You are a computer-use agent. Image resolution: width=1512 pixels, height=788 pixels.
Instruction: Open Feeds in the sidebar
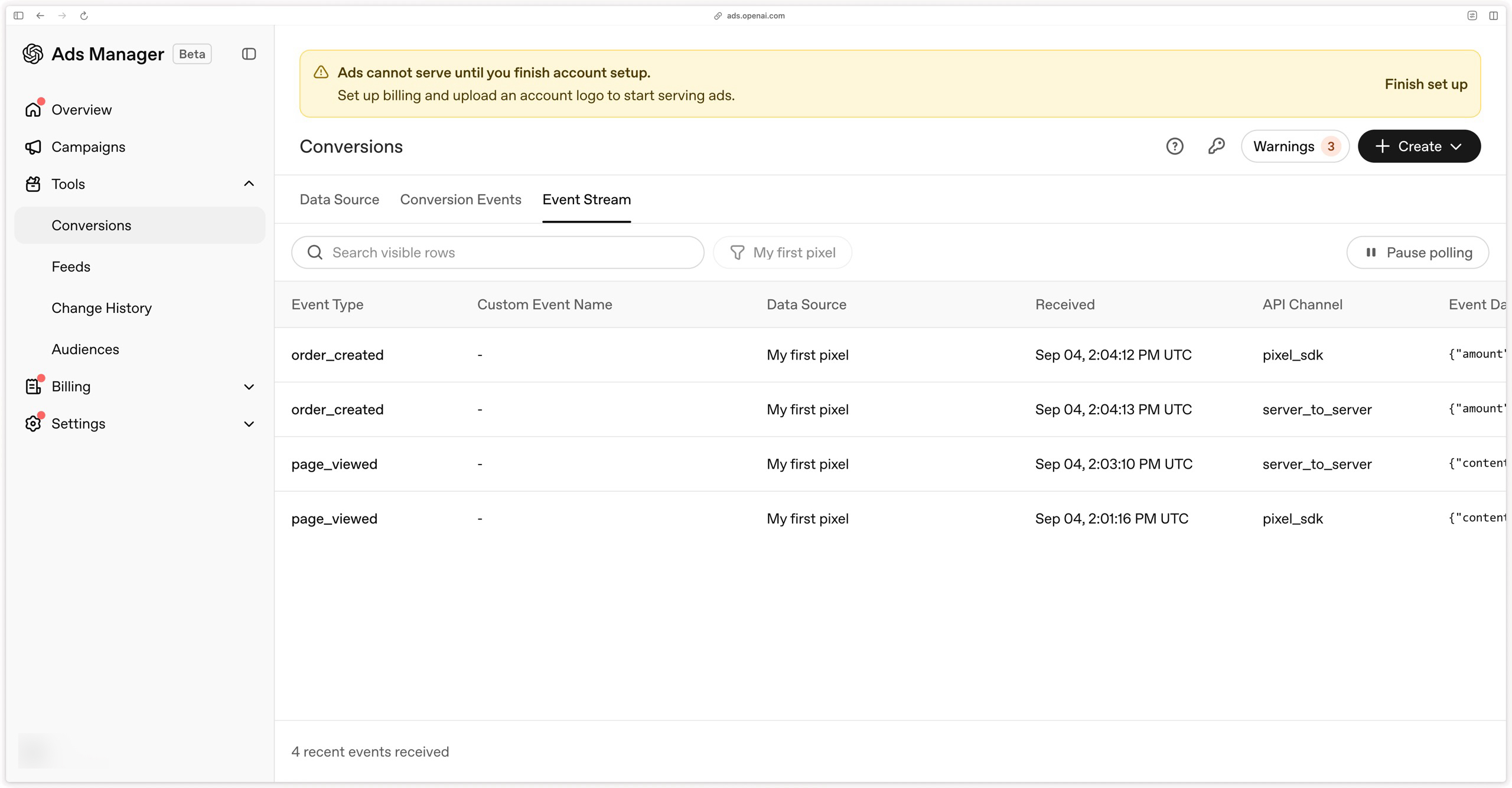click(x=71, y=267)
